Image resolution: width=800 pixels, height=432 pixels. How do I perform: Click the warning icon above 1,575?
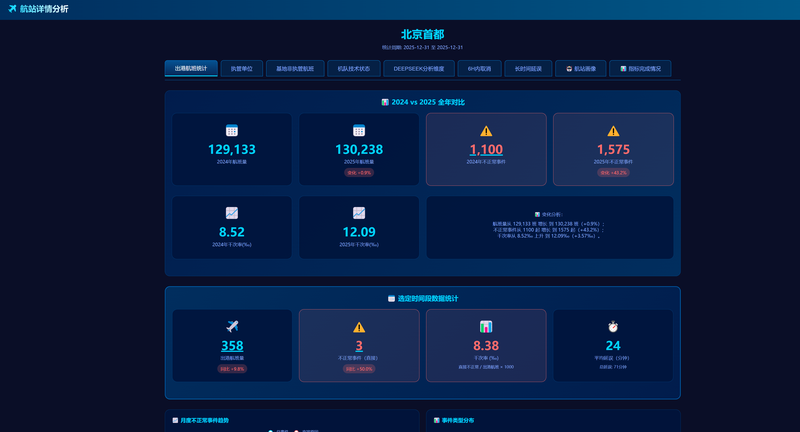613,131
